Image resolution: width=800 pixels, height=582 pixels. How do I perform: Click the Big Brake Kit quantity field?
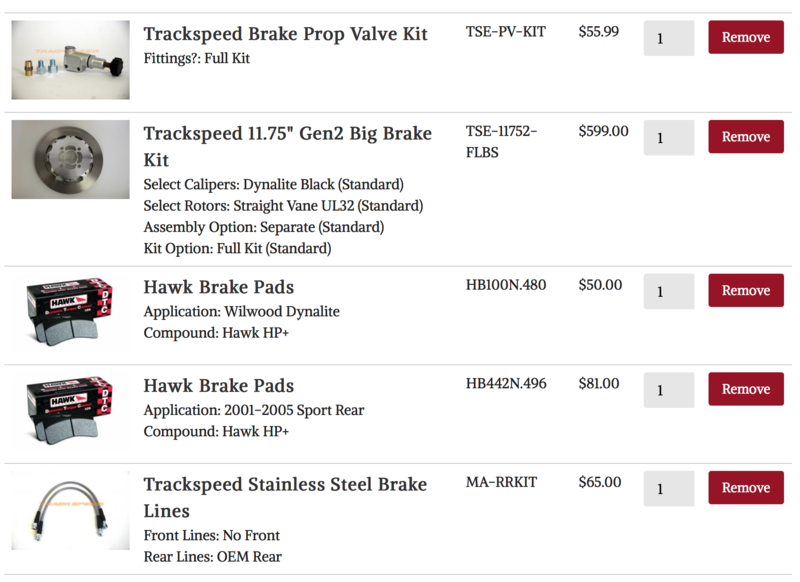coord(668,138)
